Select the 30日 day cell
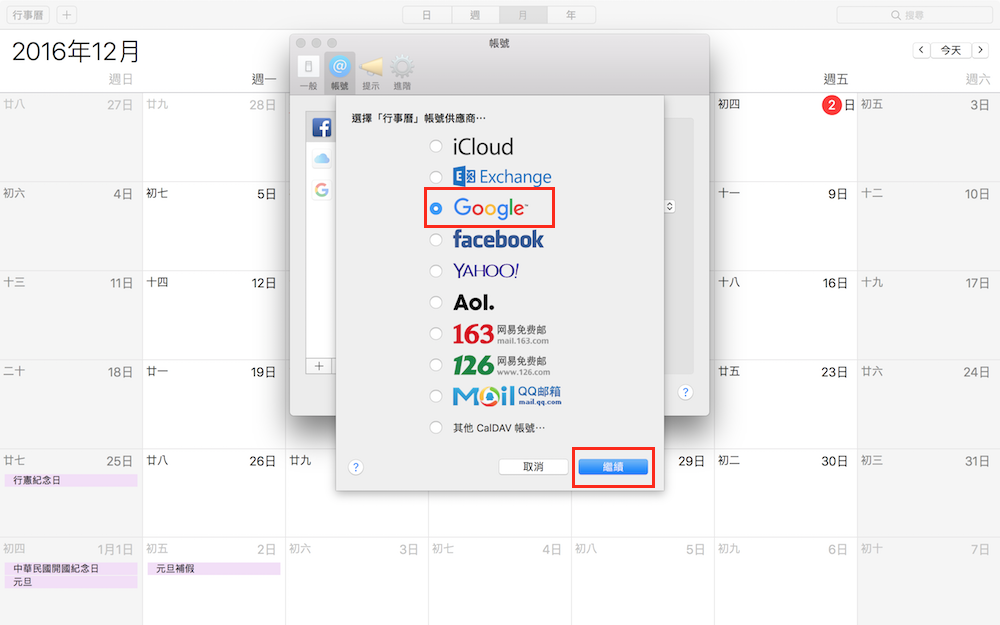 pos(785,492)
